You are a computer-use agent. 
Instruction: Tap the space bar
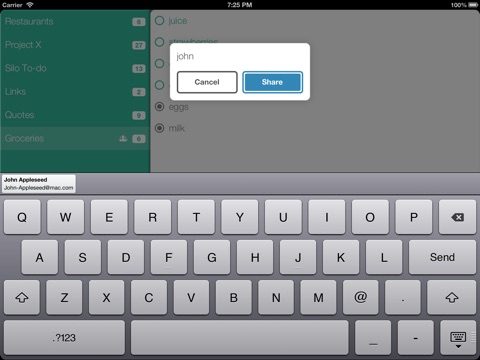tap(240, 338)
